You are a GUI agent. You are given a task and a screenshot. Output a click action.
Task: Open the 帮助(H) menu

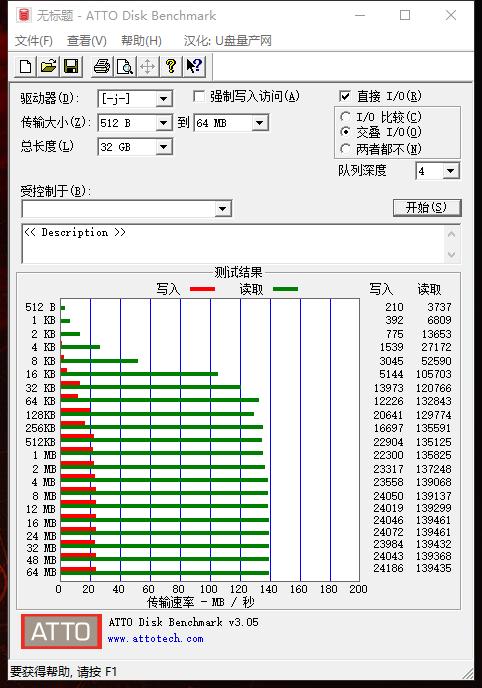point(141,41)
